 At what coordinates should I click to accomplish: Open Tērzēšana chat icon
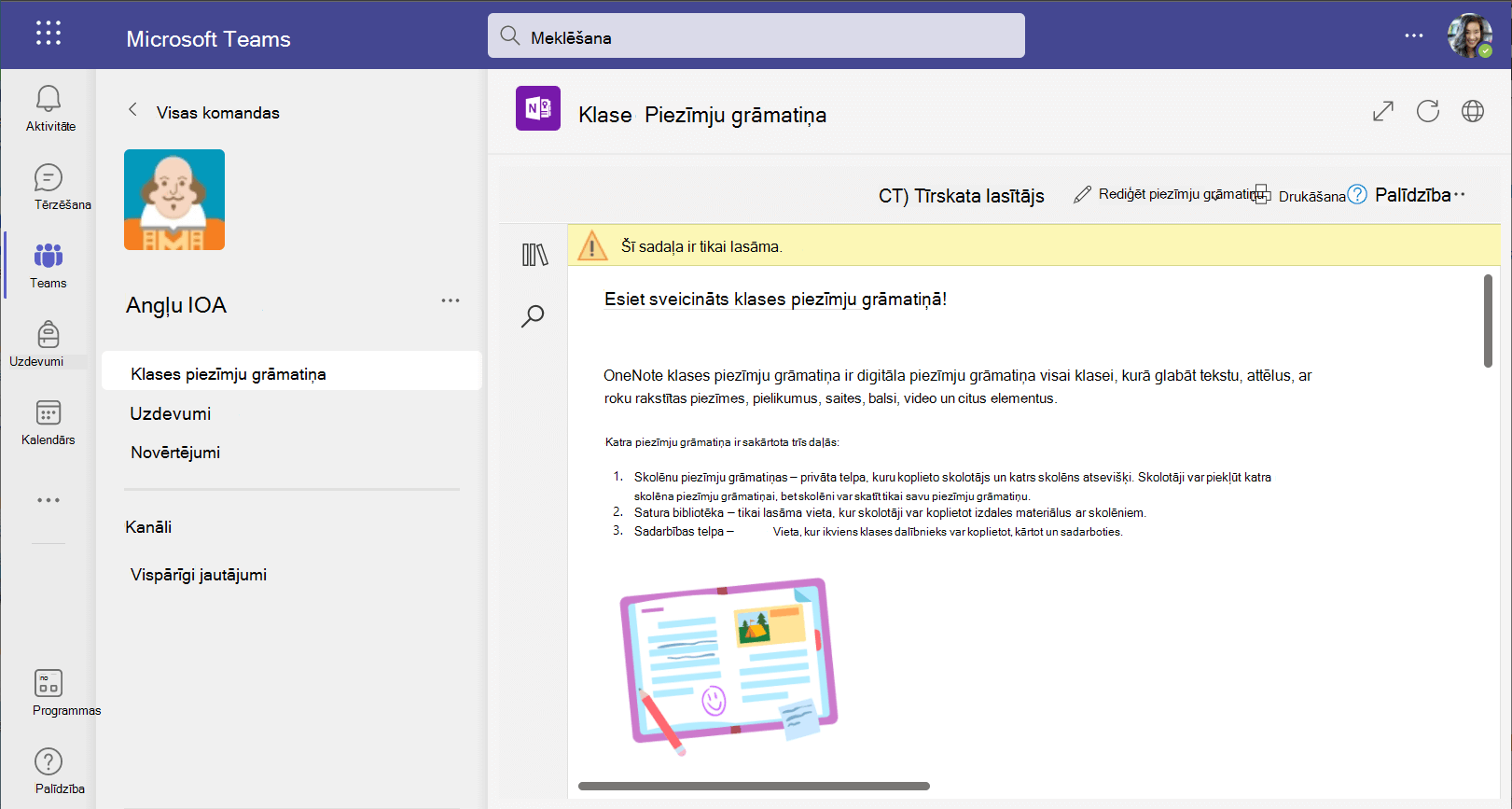coord(49,177)
